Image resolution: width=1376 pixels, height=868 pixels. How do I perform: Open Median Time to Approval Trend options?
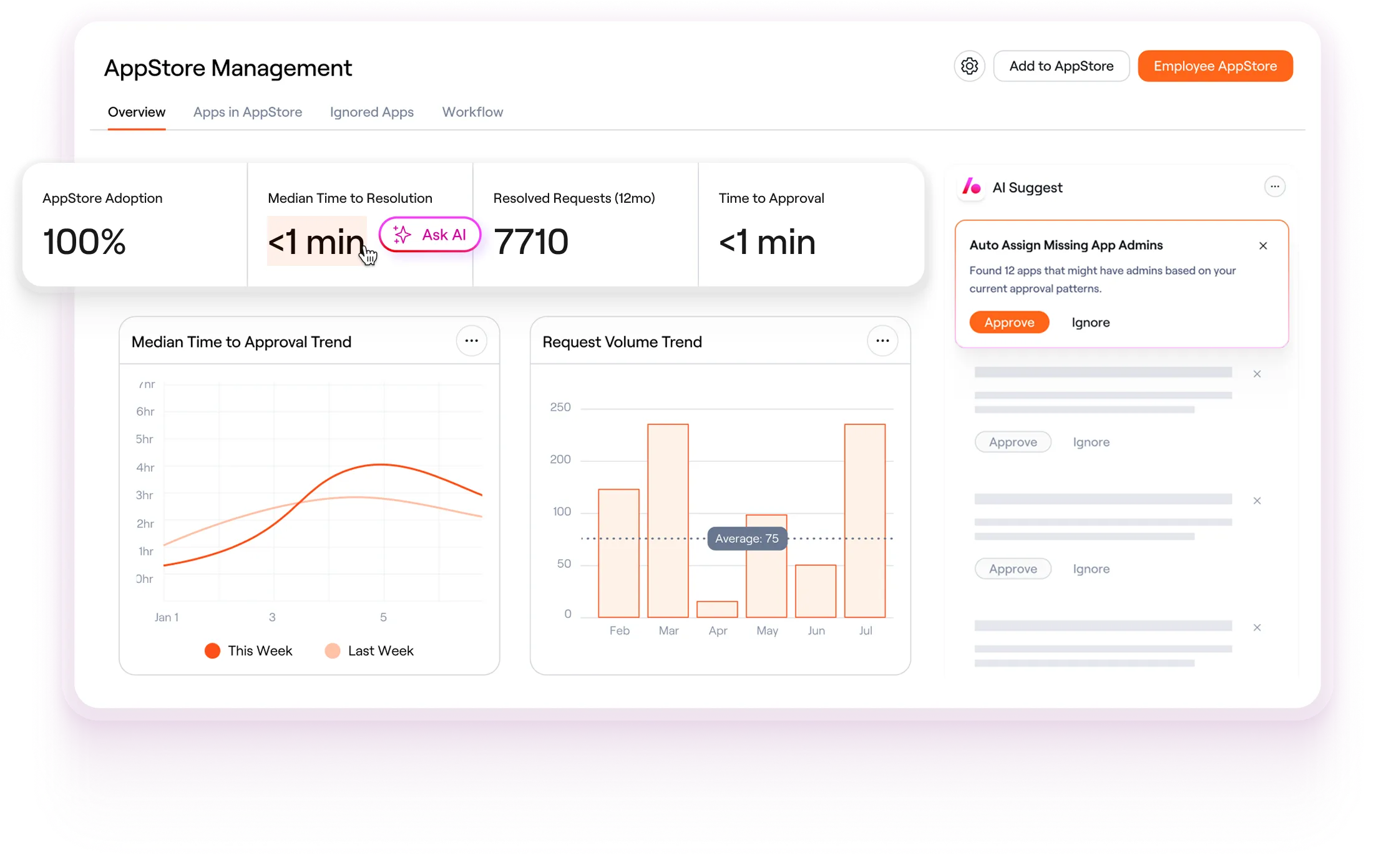(x=471, y=341)
